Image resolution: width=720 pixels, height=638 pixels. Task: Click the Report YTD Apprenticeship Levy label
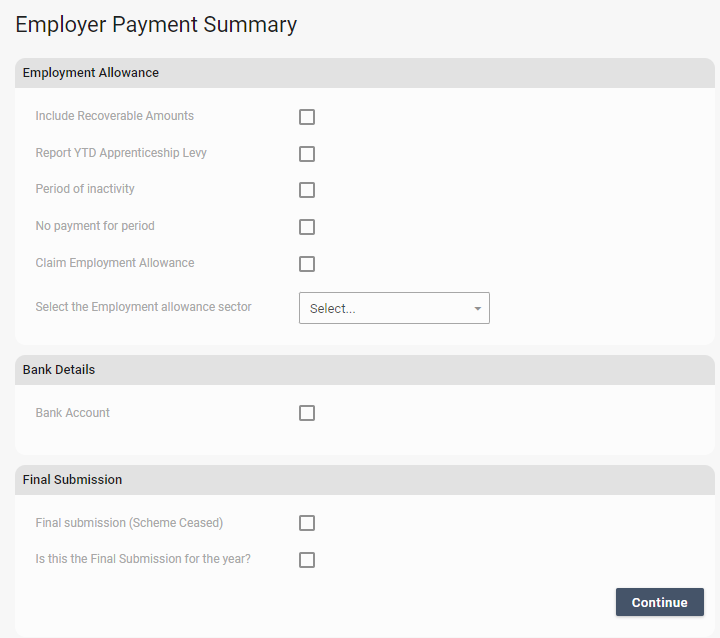coord(121,153)
